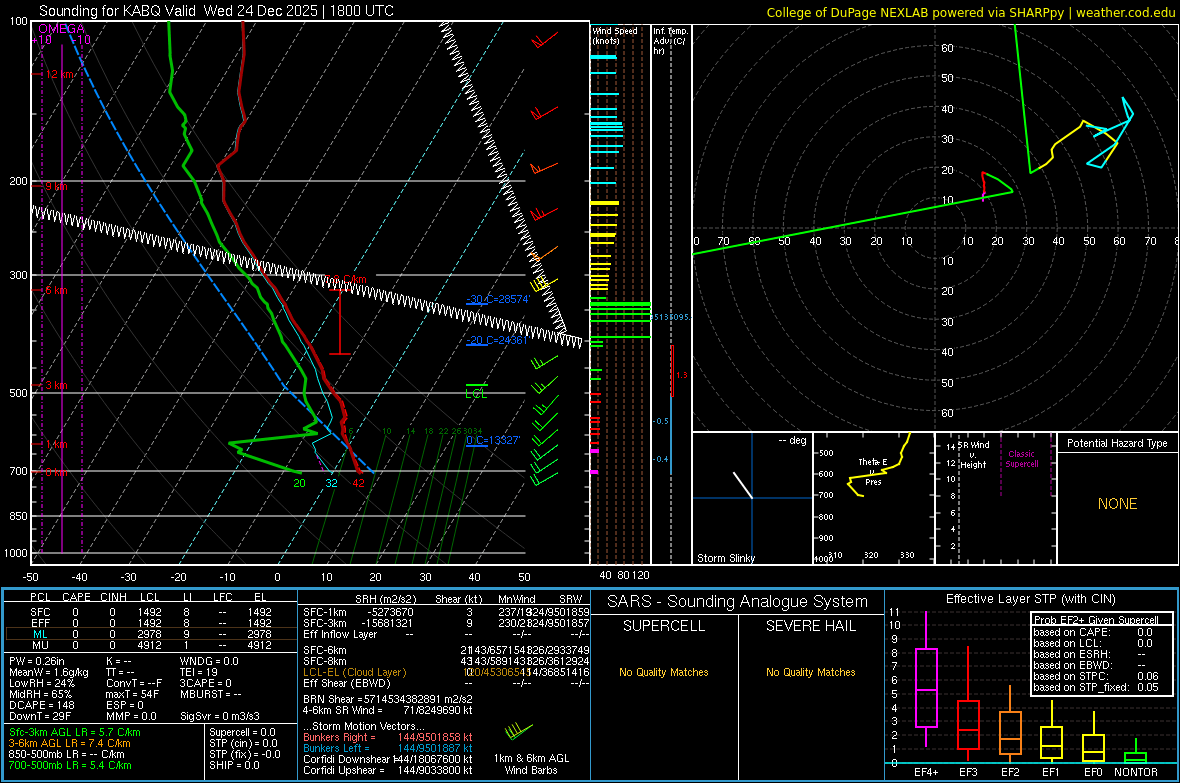Viewport: 1180px width, 783px height.
Task: Click the DCAPE = 148 value
Action: 41,705
